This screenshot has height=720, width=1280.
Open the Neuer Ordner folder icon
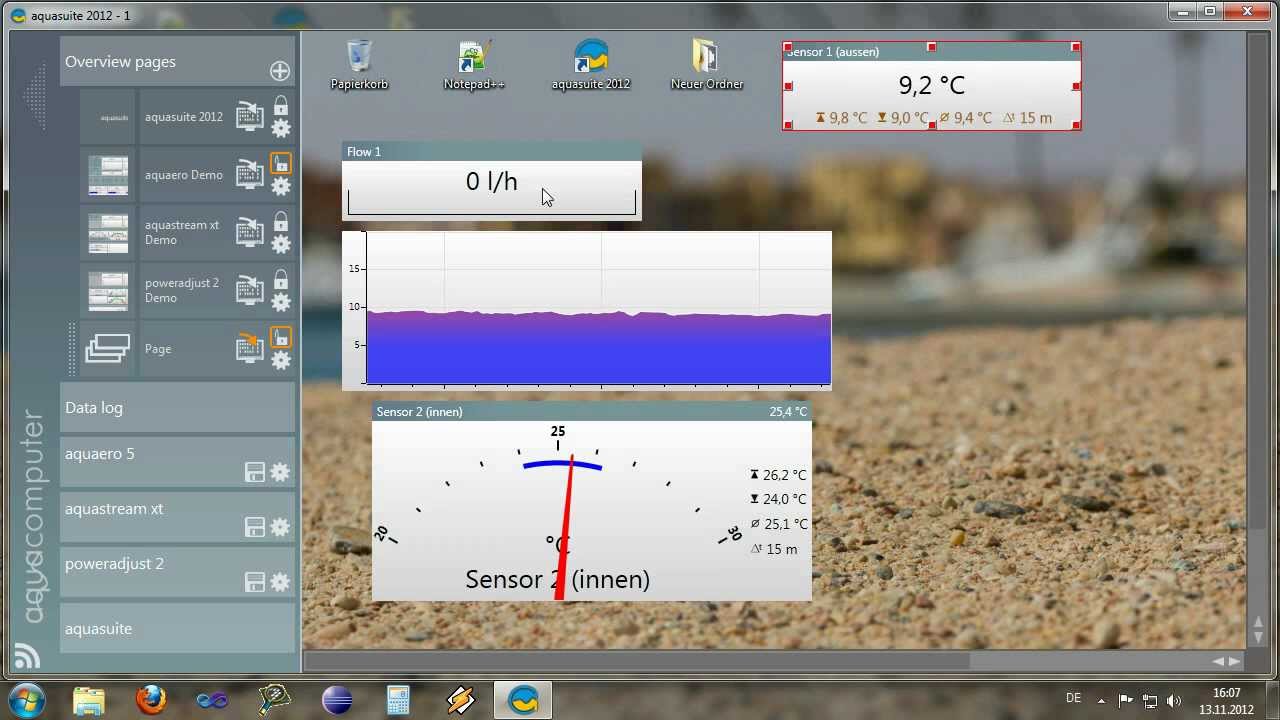pyautogui.click(x=706, y=65)
